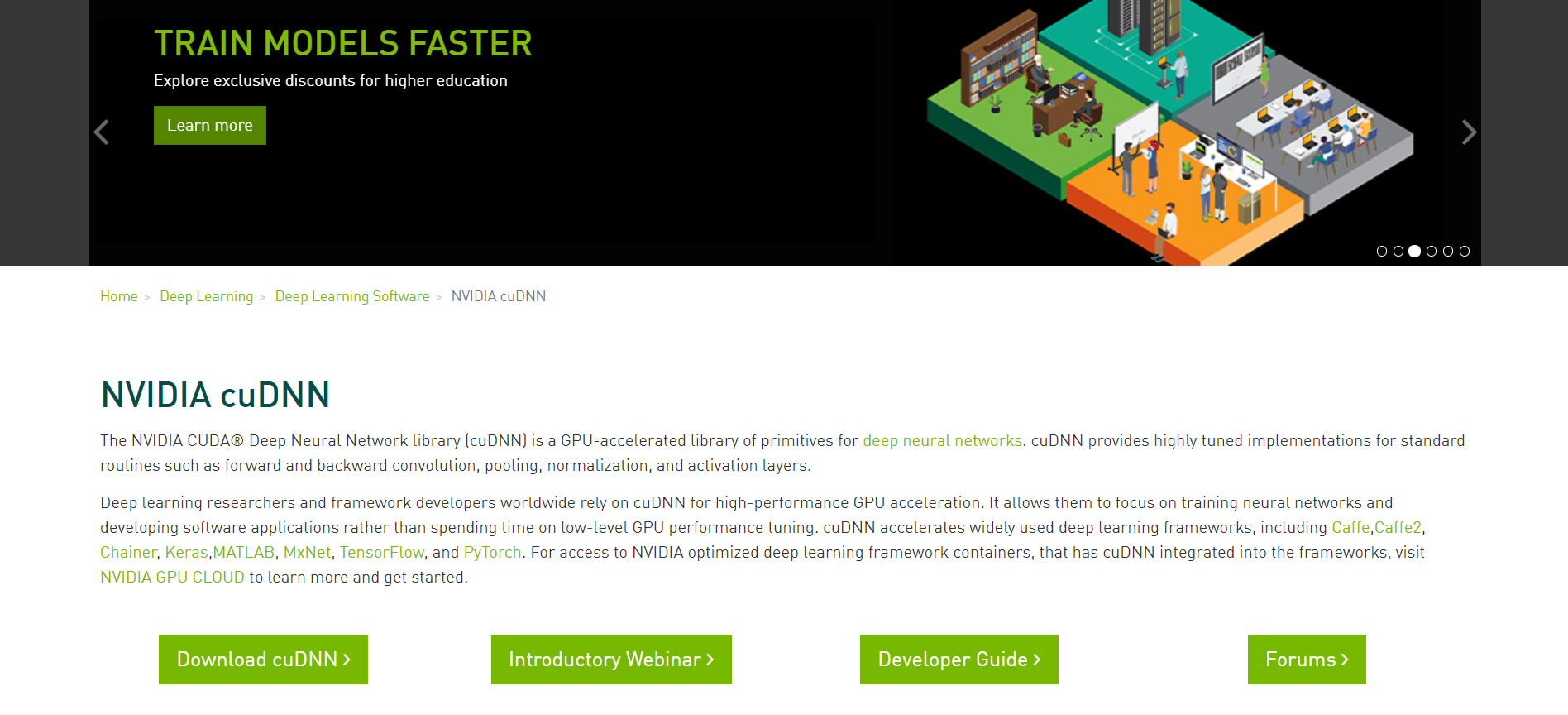
Task: Open the Introductory Webinar button
Action: pos(611,660)
